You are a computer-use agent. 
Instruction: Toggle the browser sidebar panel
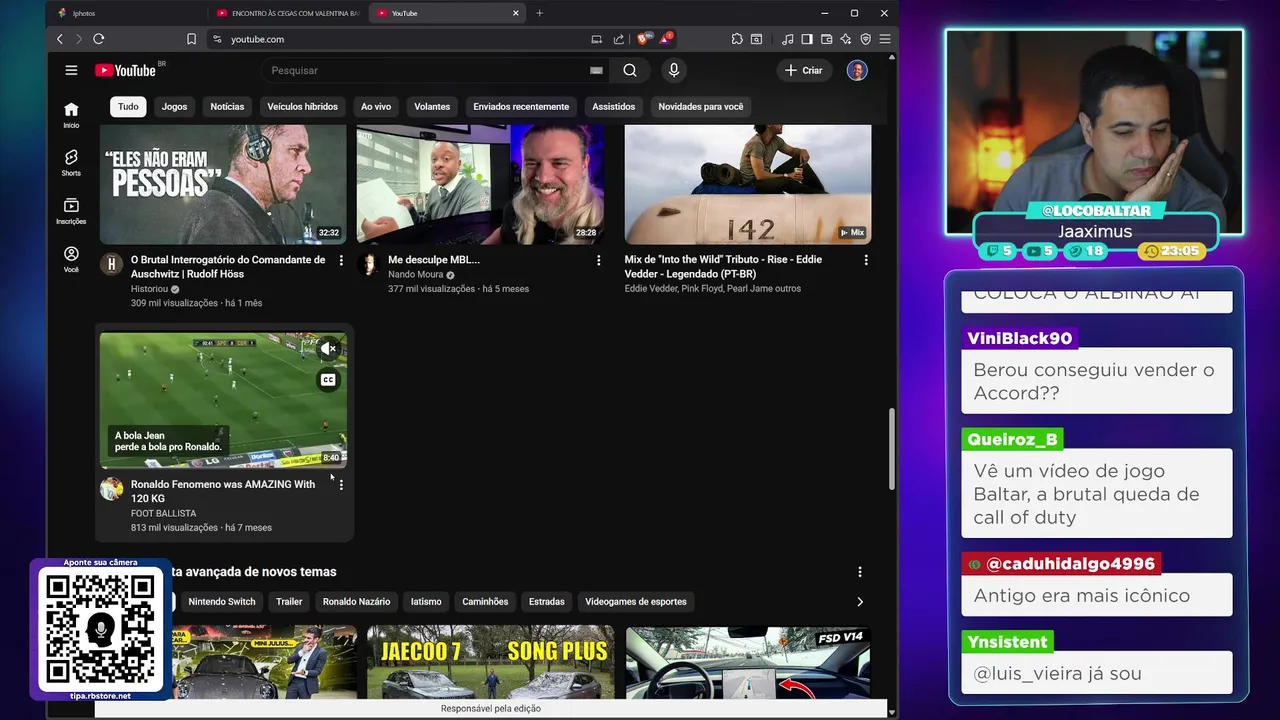(807, 39)
